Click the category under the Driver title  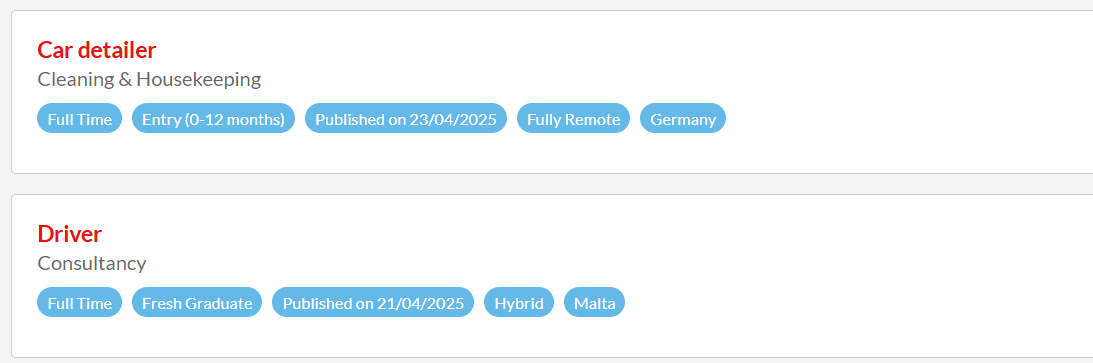coord(92,263)
